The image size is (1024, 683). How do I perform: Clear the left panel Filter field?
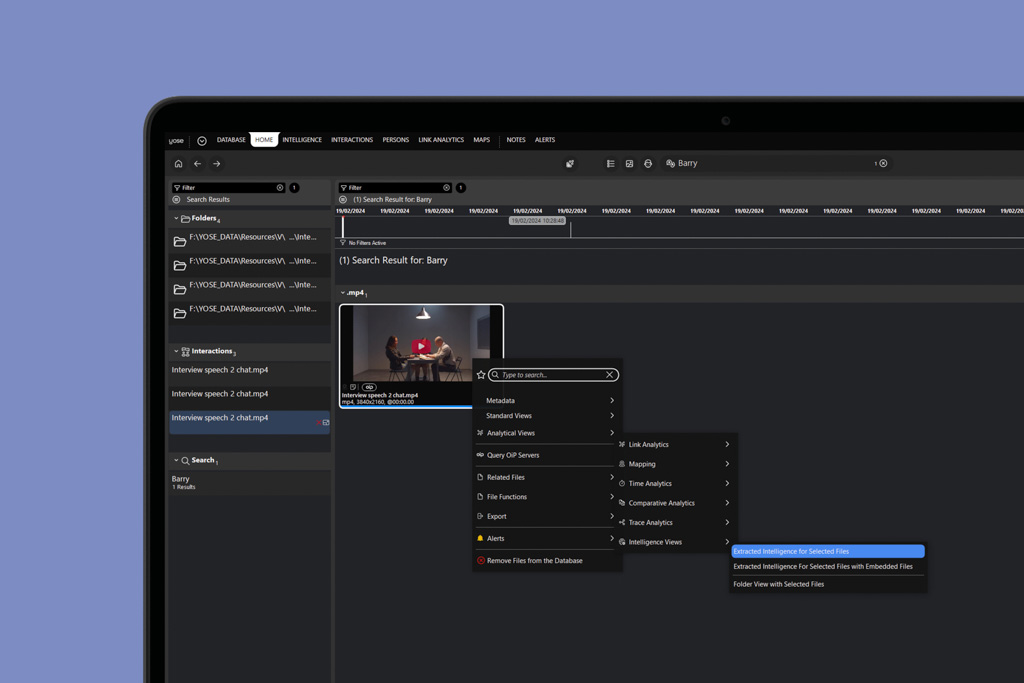(280, 188)
